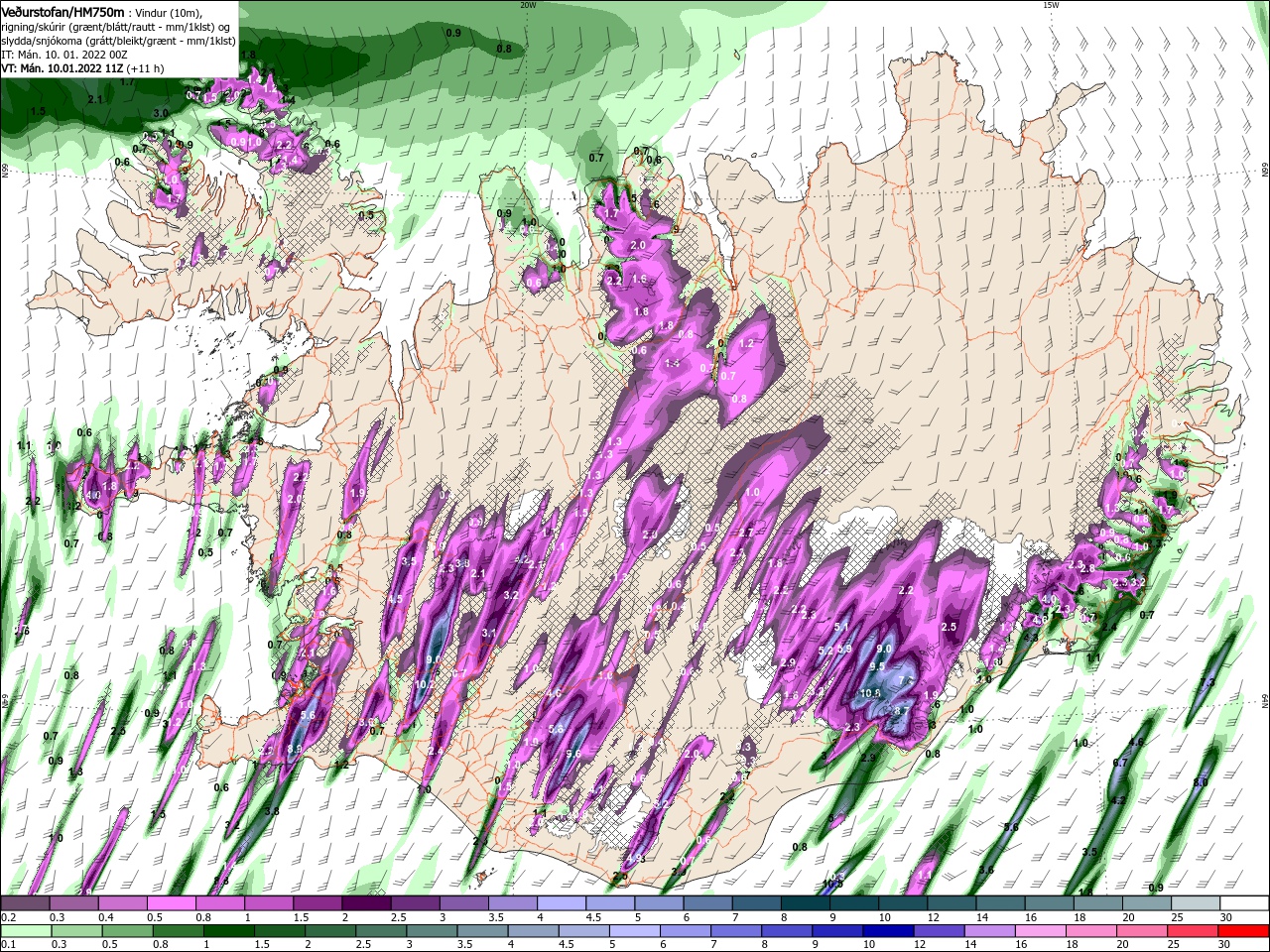1270x952 pixels.
Task: Click the white 30 swatch in top scale
Action: pos(1245,903)
